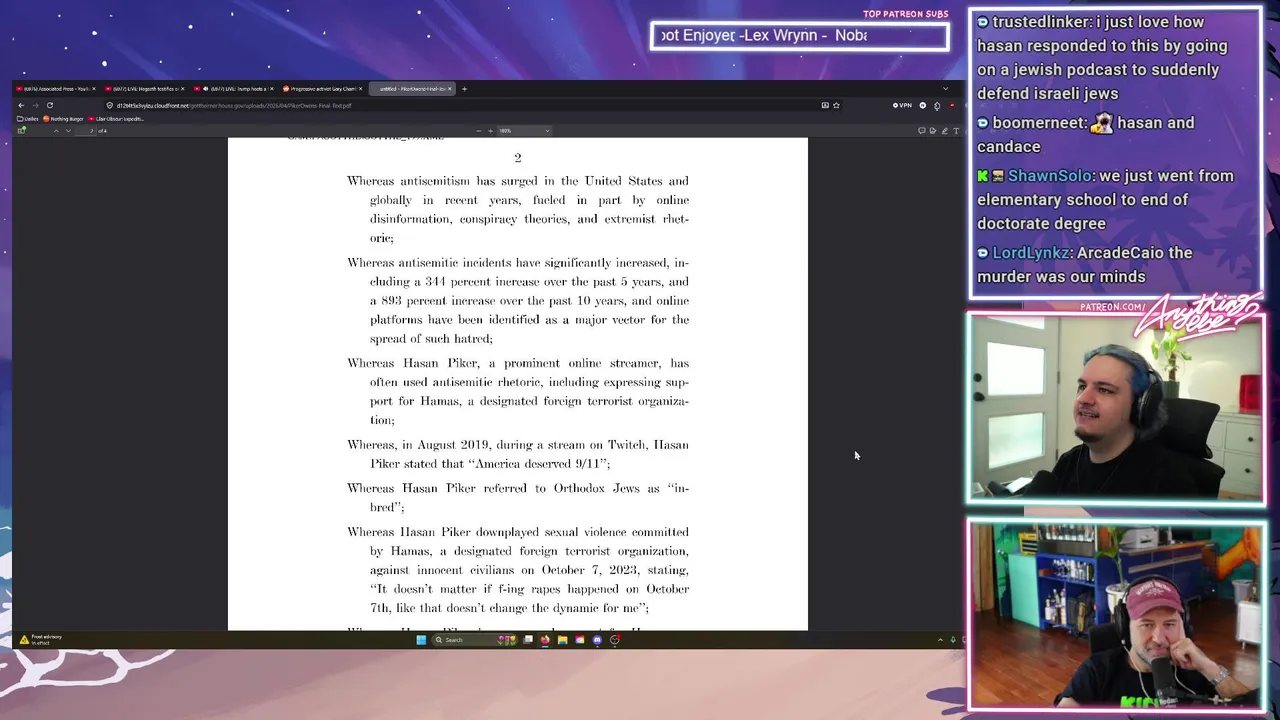Click the red extension icon in toolbar
Image resolution: width=1280 pixels, height=720 pixels.
click(952, 105)
